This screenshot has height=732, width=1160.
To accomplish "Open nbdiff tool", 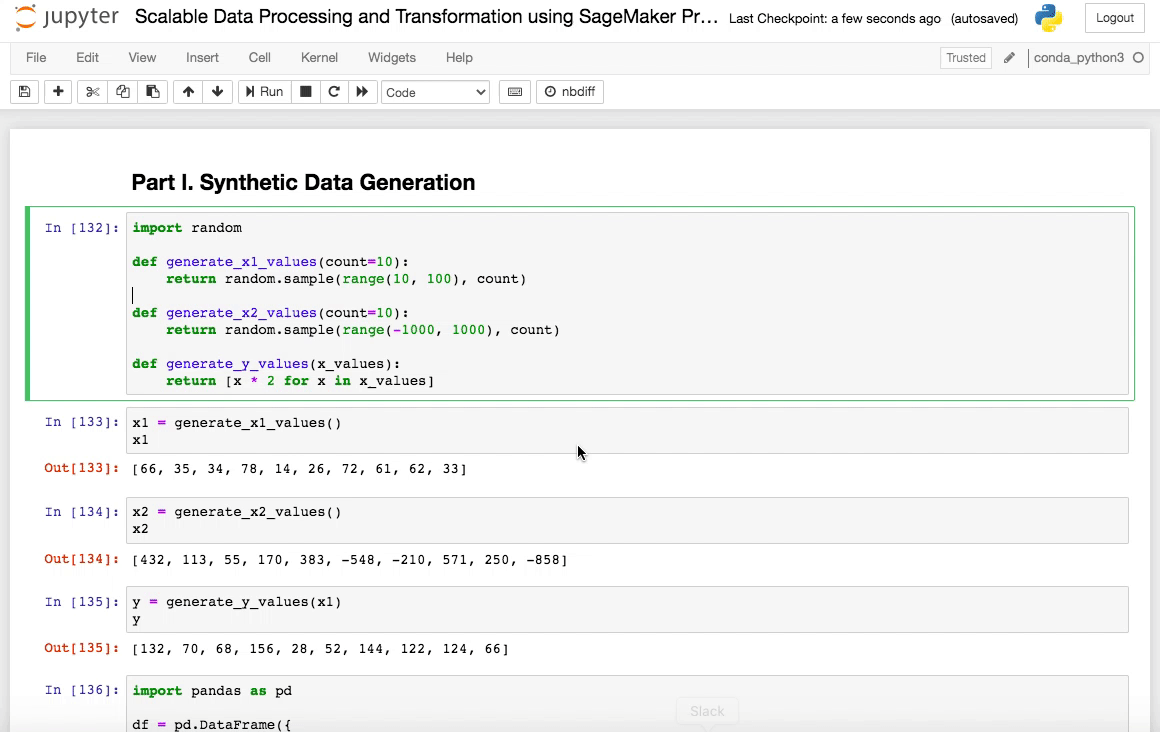I will coord(570,92).
